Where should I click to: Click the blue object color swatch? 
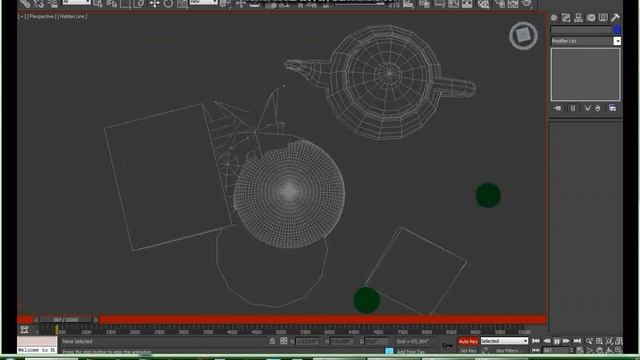tap(617, 29)
